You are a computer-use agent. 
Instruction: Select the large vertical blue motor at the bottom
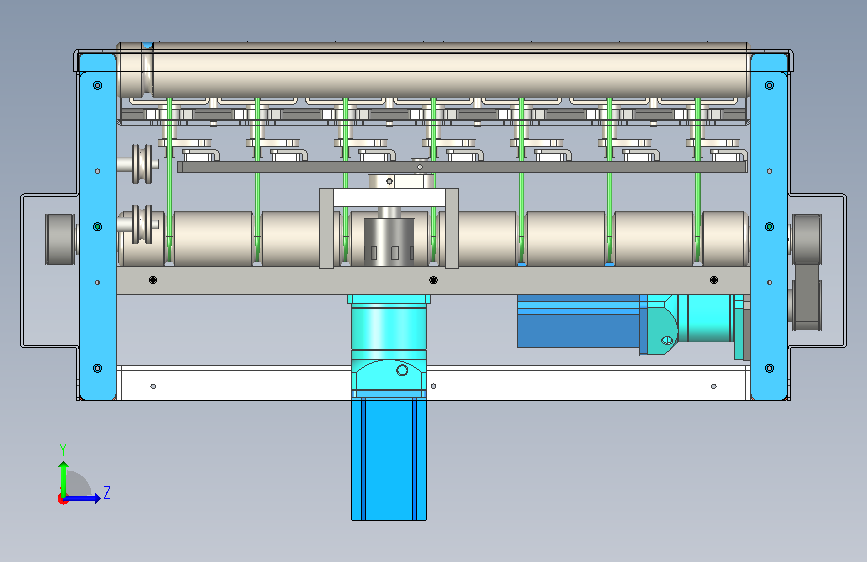click(389, 459)
